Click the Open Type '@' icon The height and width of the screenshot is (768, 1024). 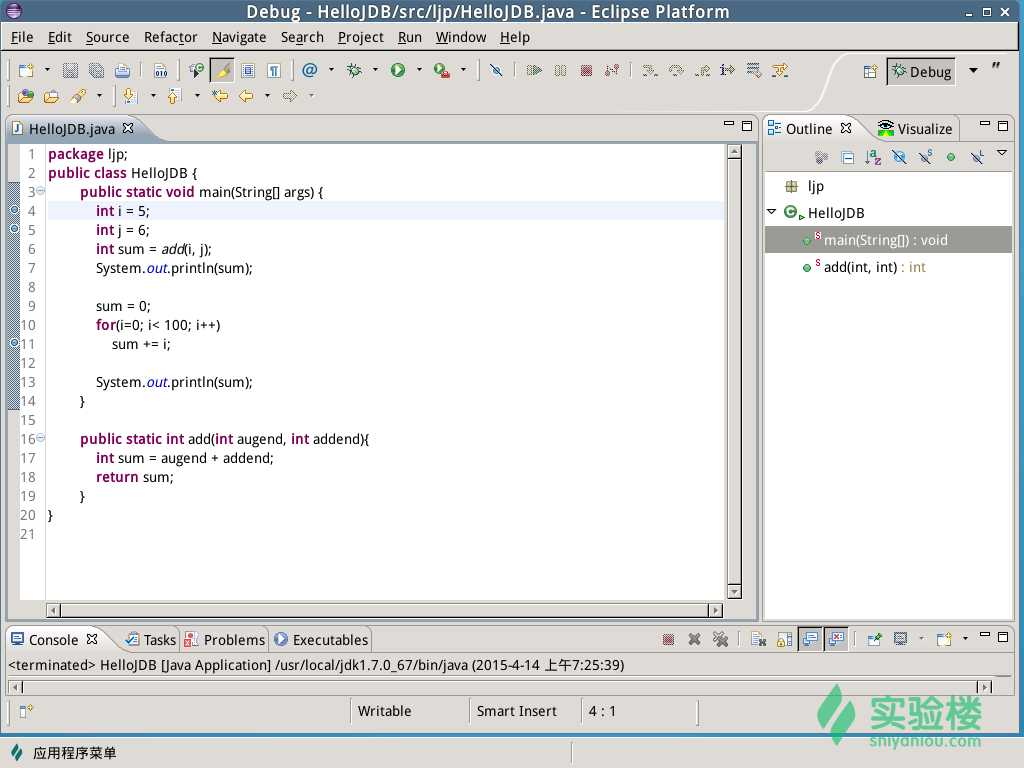point(310,70)
